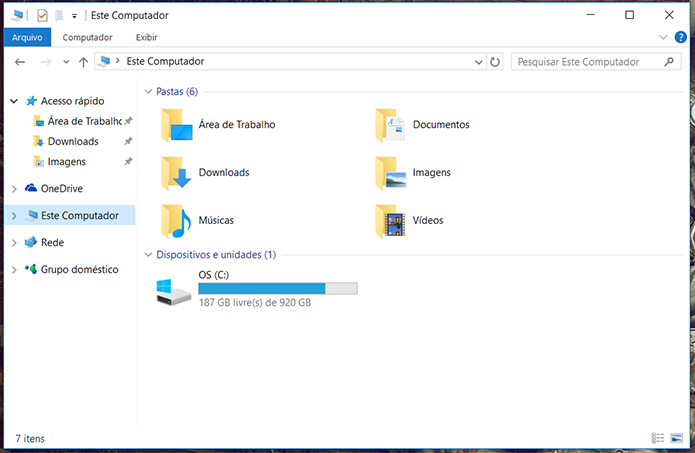Click the pin icon next to Imagens
695x453 pixels.
point(128,161)
